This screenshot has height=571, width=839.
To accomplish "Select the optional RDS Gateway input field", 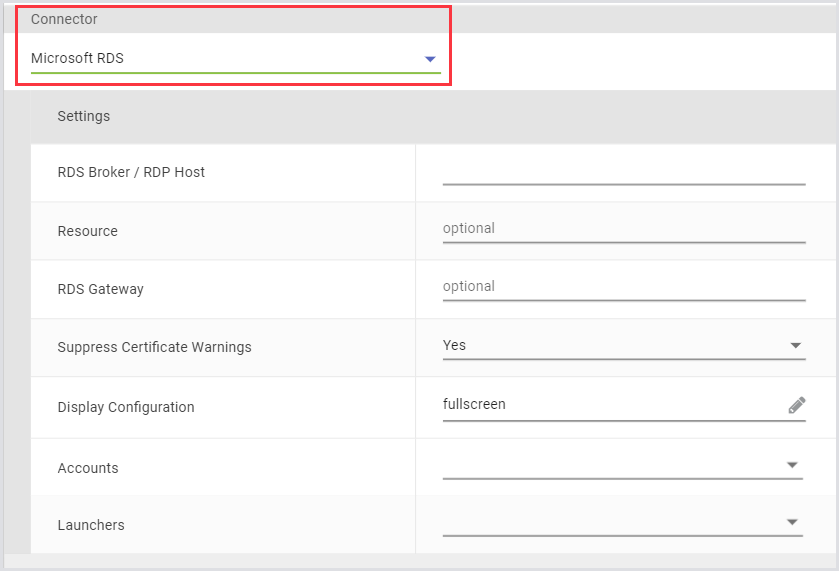I will 623,287.
